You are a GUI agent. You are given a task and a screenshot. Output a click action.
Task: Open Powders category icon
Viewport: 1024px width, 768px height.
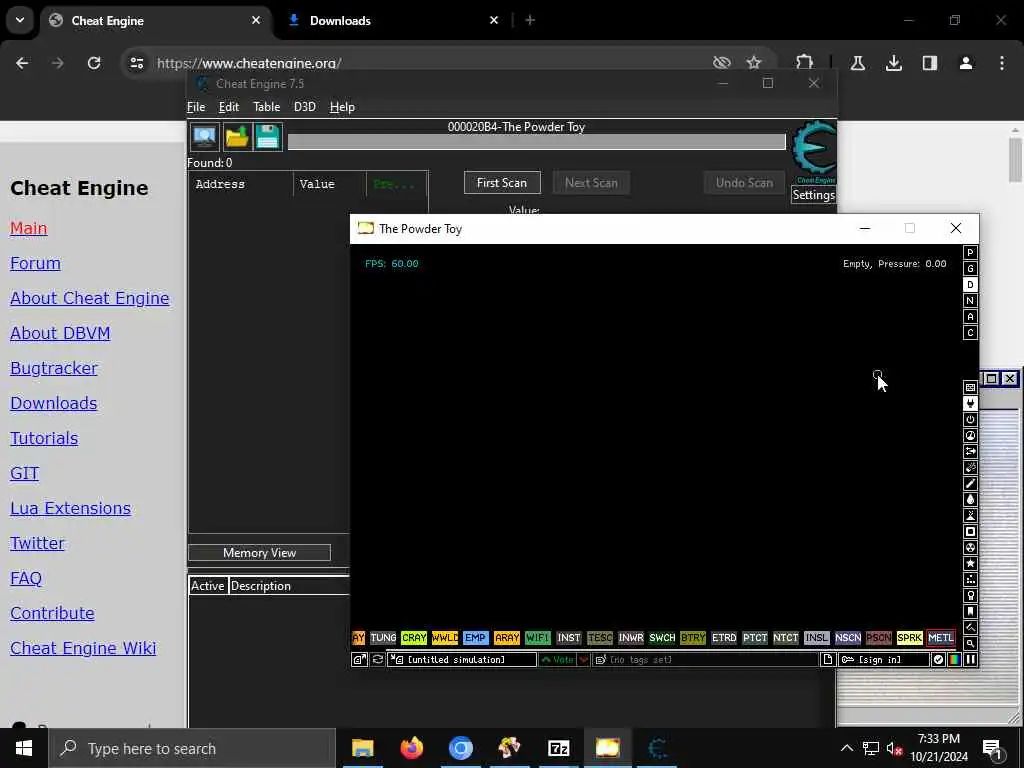tap(970, 515)
